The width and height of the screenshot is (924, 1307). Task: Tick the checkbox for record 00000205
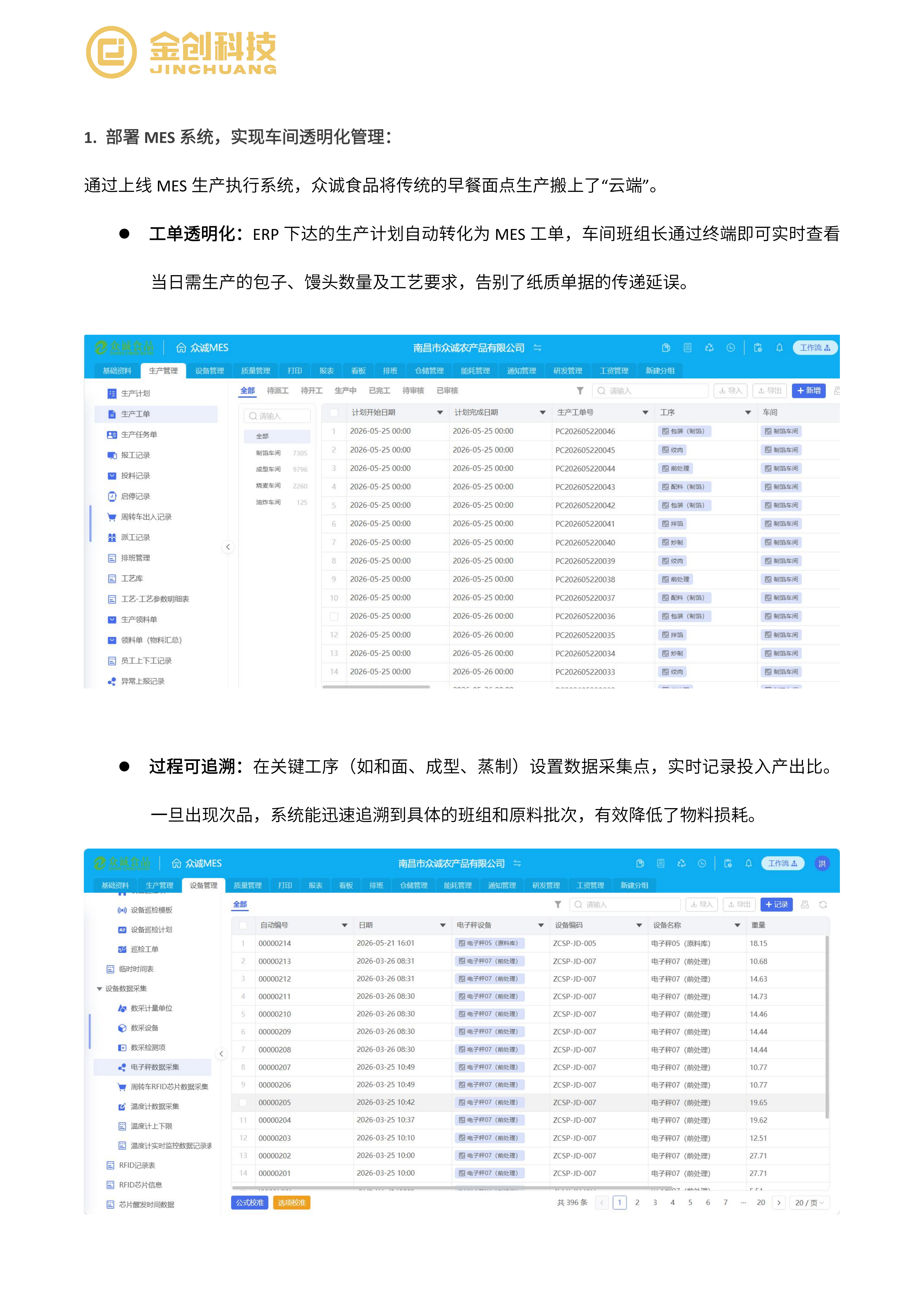[x=243, y=1102]
